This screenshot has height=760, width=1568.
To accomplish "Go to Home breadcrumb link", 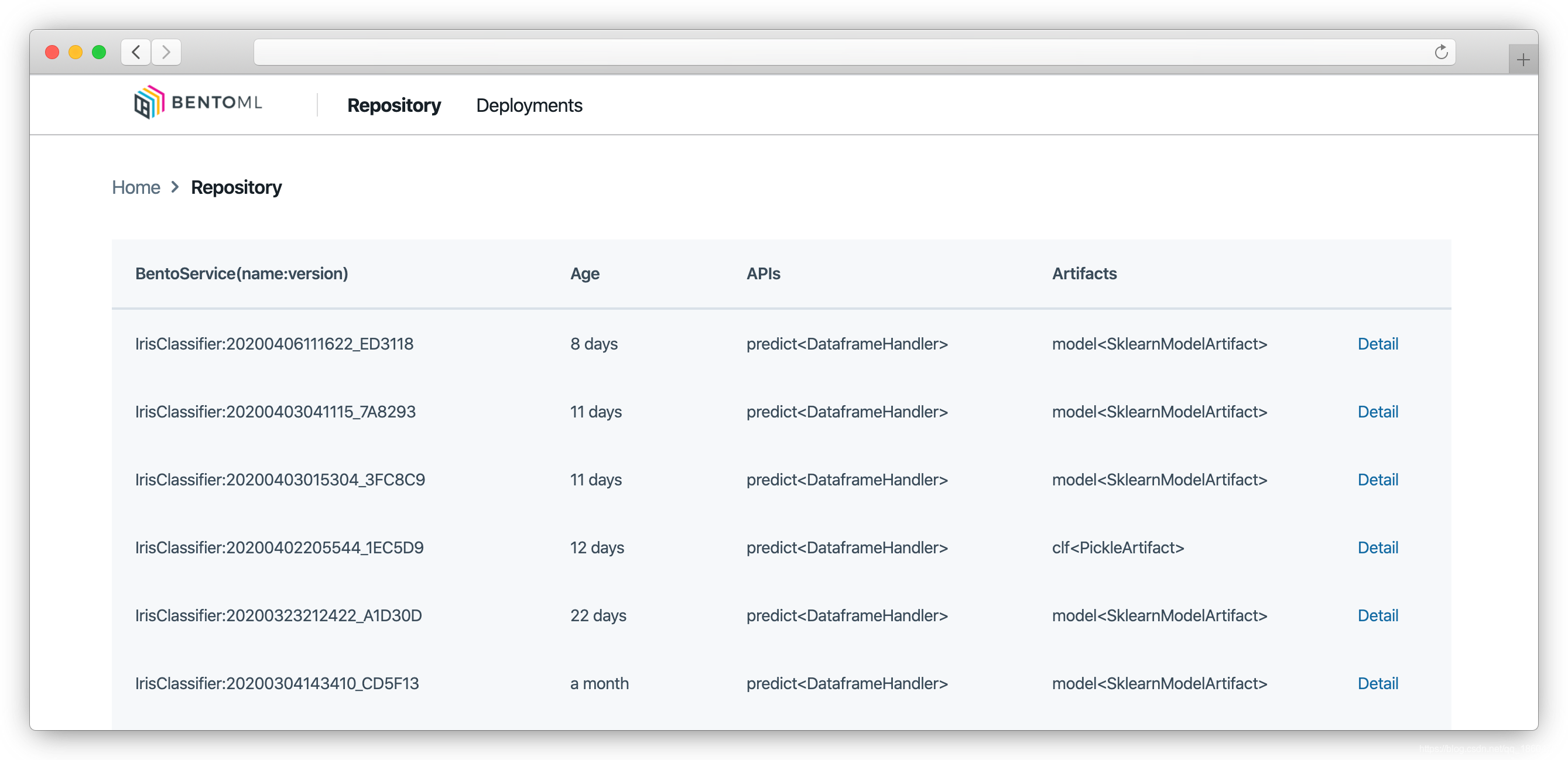I will point(136,187).
